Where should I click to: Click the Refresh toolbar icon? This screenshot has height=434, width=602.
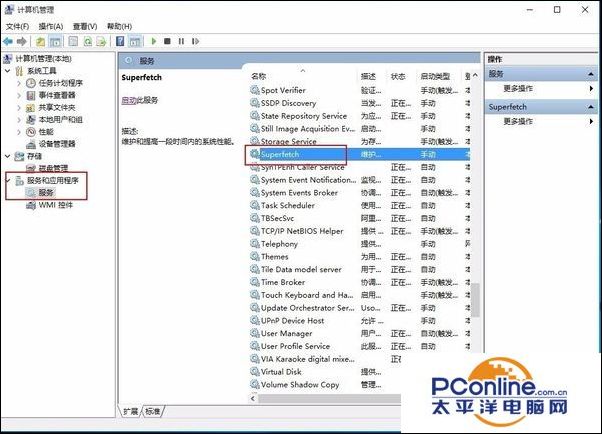click(87, 41)
